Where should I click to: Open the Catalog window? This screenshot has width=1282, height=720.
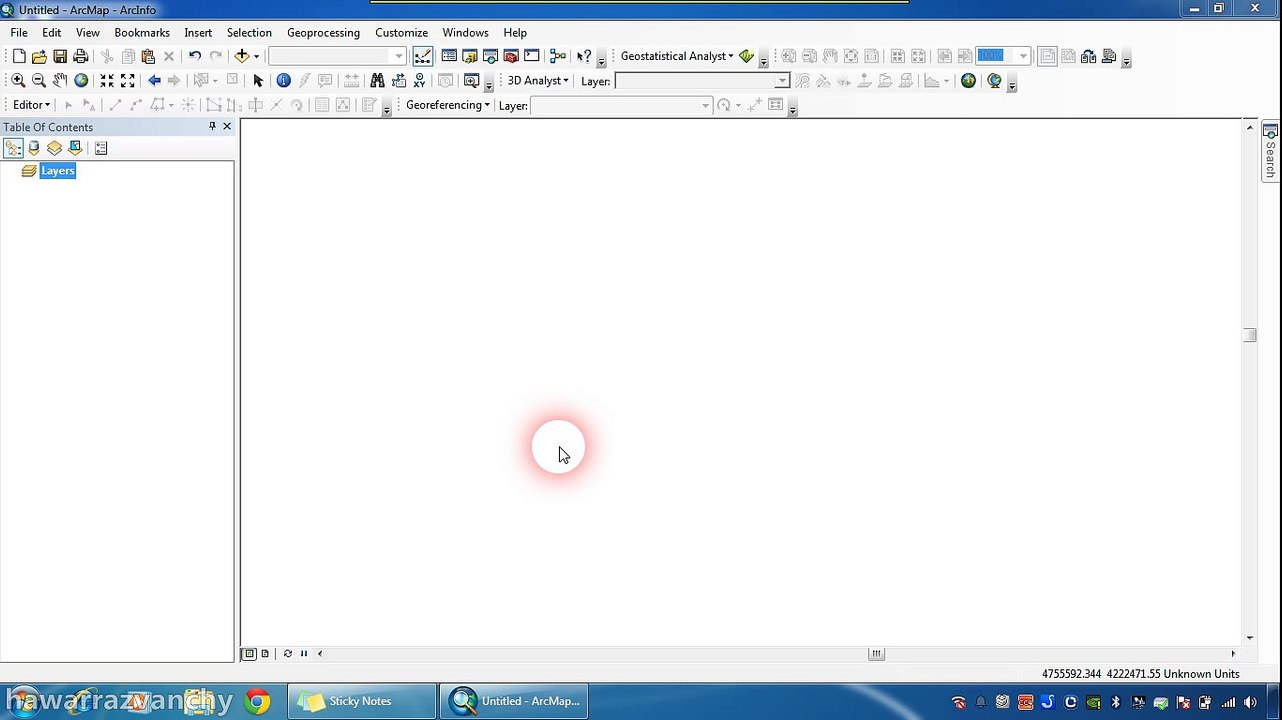[x=470, y=57]
